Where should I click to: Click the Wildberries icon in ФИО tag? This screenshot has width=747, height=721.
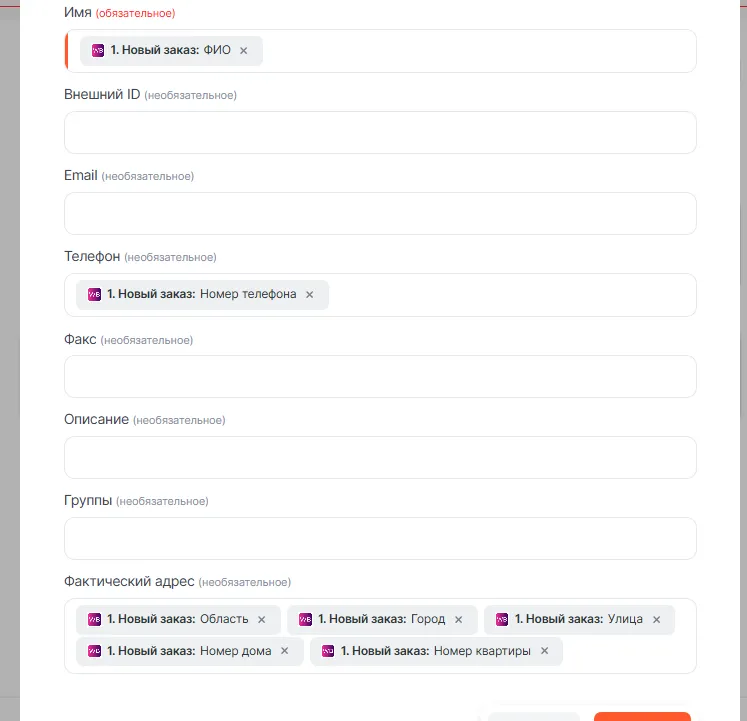[98, 51]
